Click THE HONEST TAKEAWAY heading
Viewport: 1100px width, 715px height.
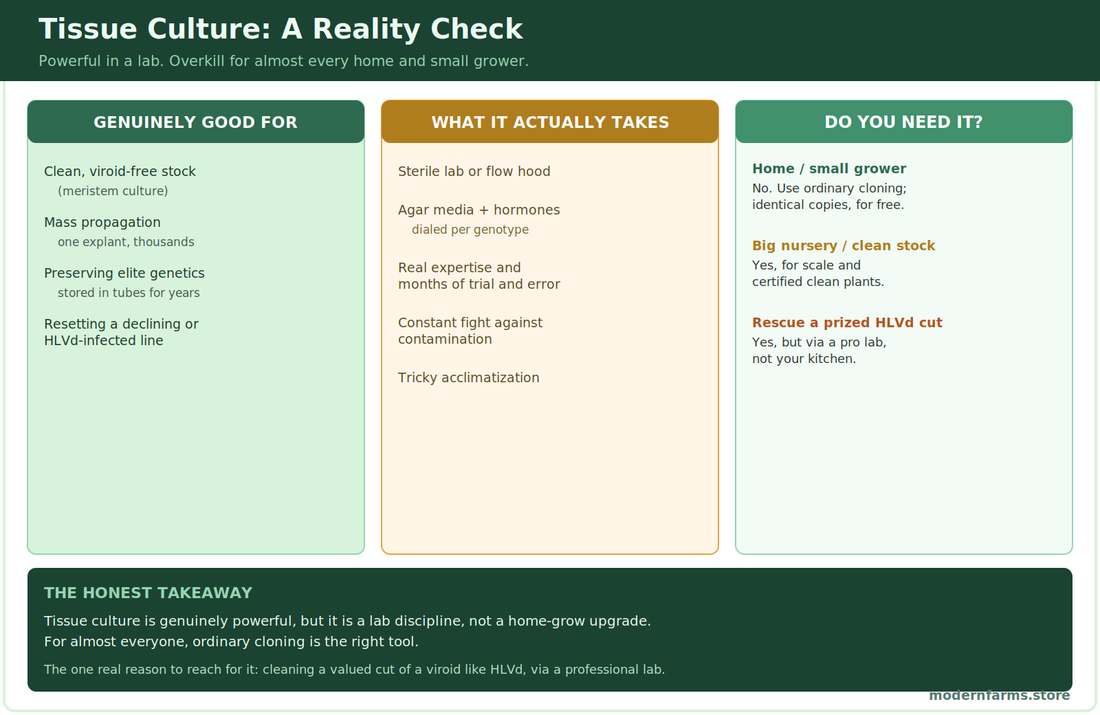coord(148,593)
